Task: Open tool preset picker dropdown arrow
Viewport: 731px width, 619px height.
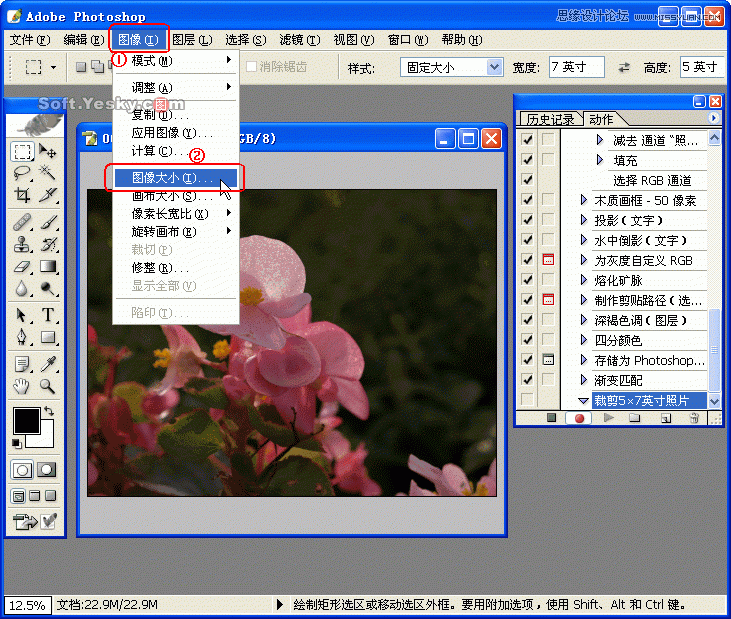Action: (x=54, y=67)
